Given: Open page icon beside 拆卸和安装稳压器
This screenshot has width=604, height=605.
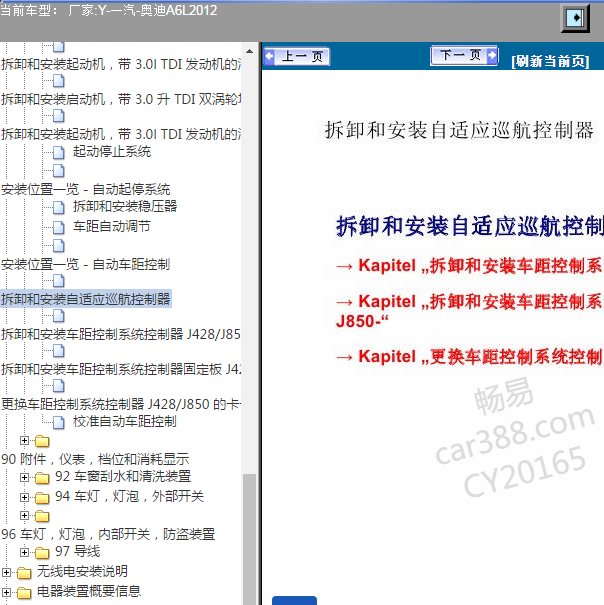Looking at the screenshot, I should tap(59, 207).
